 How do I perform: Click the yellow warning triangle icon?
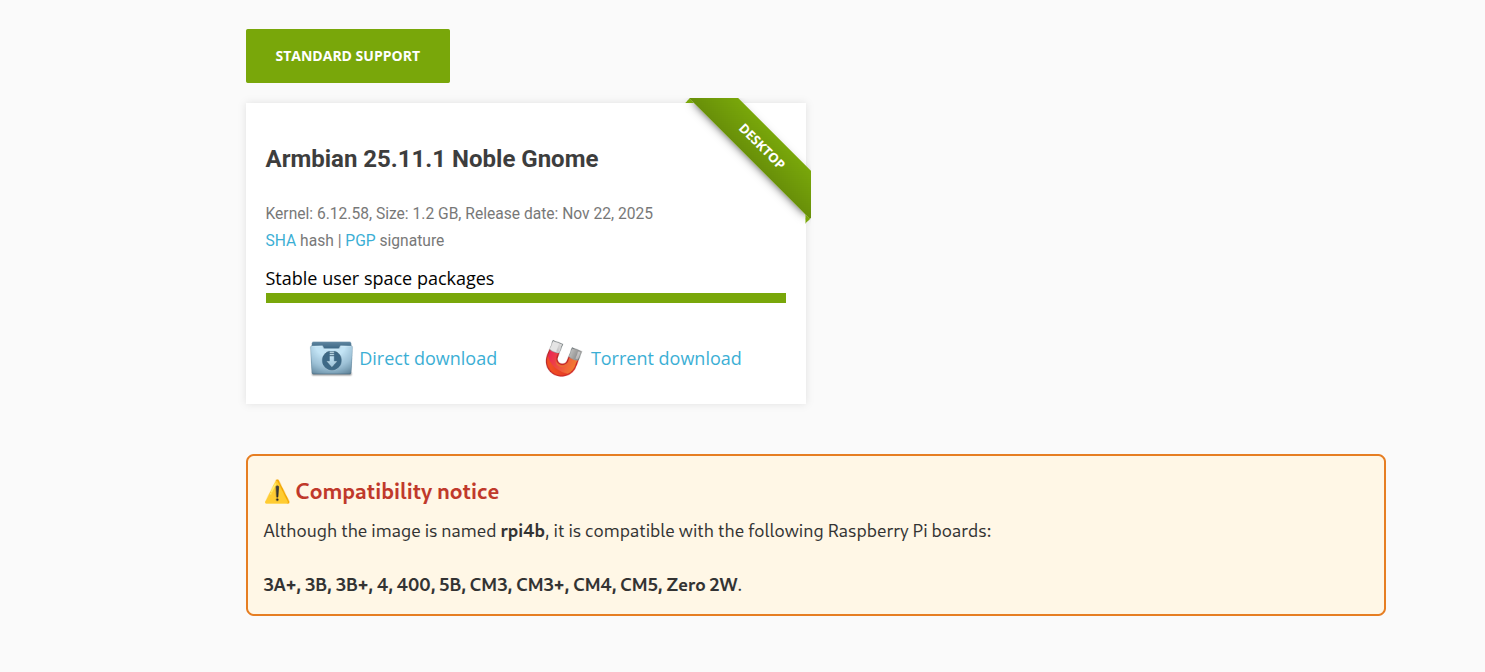tap(277, 492)
